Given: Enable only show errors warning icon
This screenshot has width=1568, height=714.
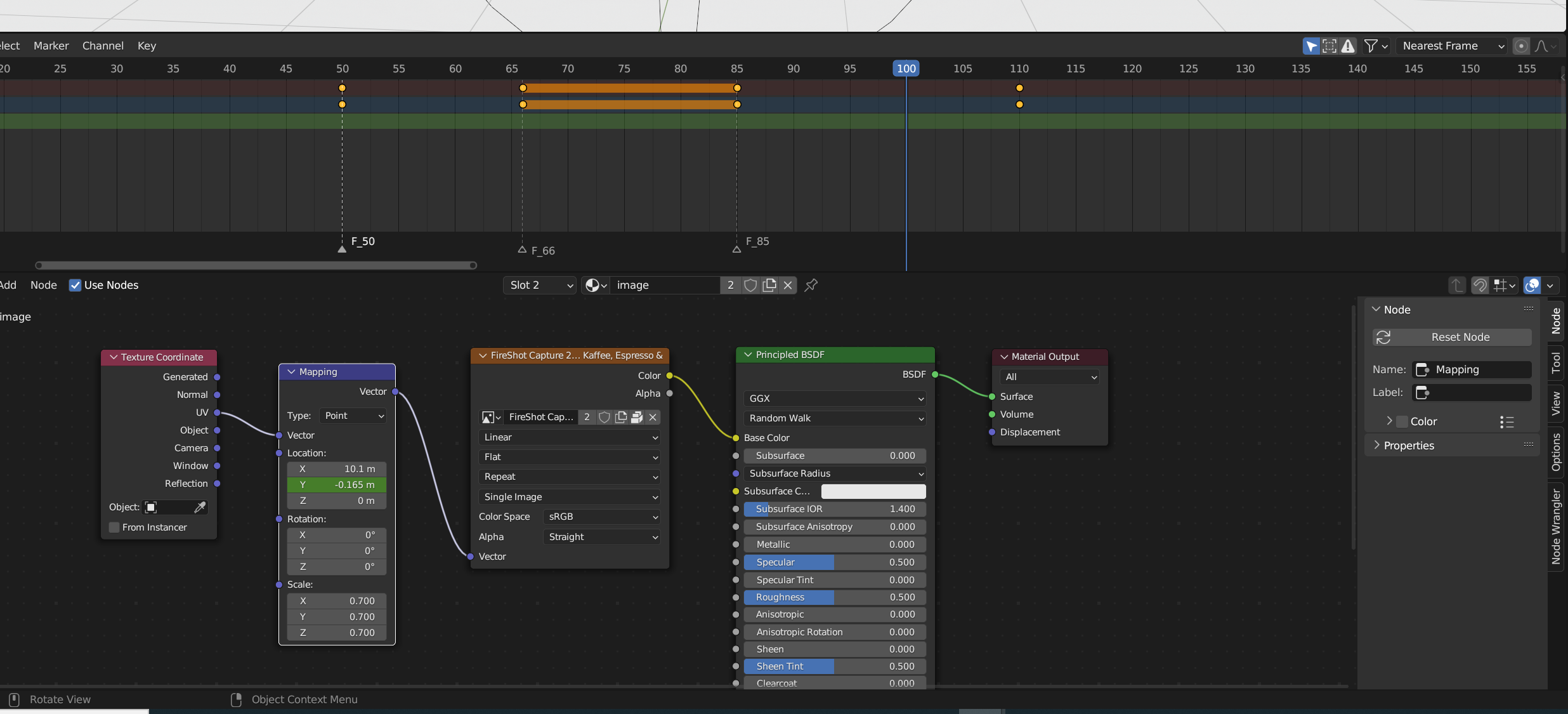Looking at the screenshot, I should (x=1348, y=46).
